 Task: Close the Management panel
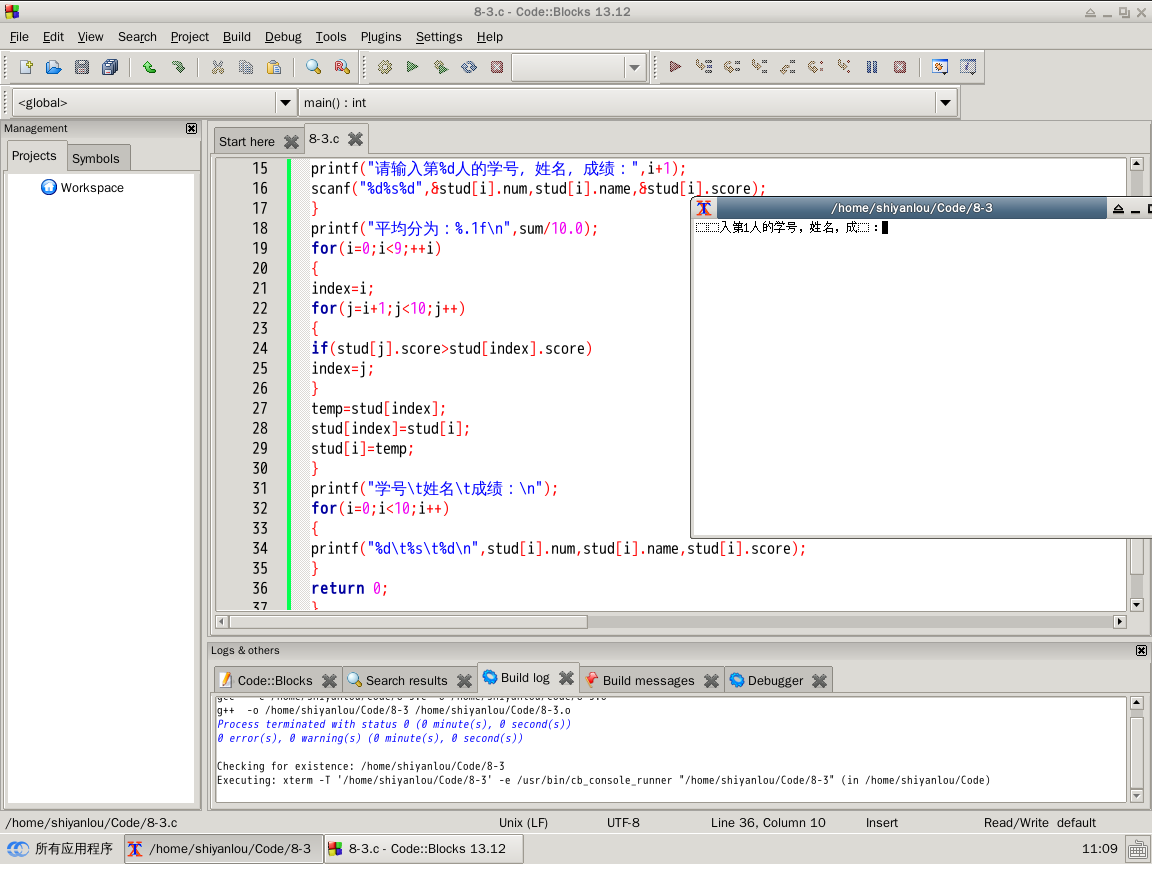point(192,129)
